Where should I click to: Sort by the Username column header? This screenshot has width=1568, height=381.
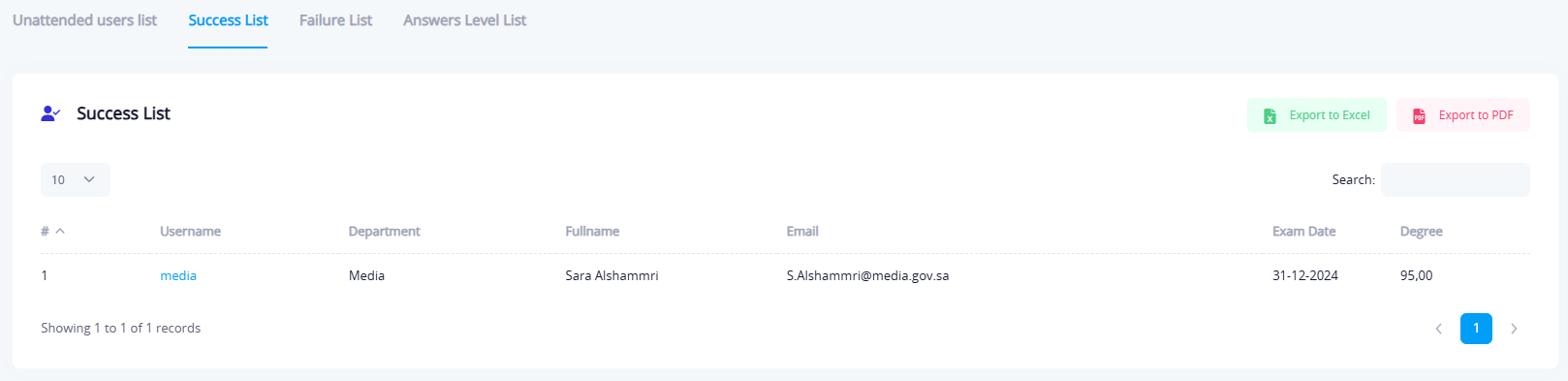pos(190,231)
